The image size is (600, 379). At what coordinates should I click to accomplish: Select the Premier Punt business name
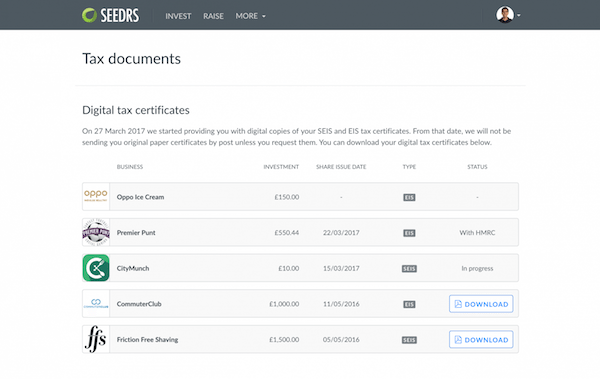[x=136, y=233]
